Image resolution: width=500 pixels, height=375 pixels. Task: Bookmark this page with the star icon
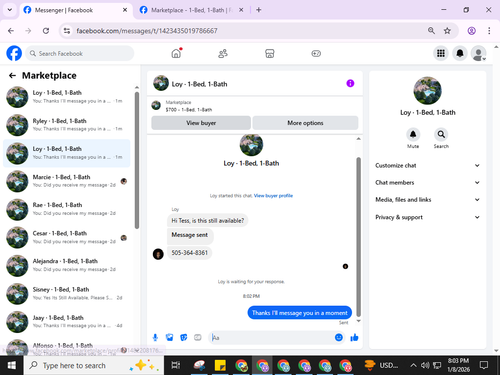pos(447,31)
